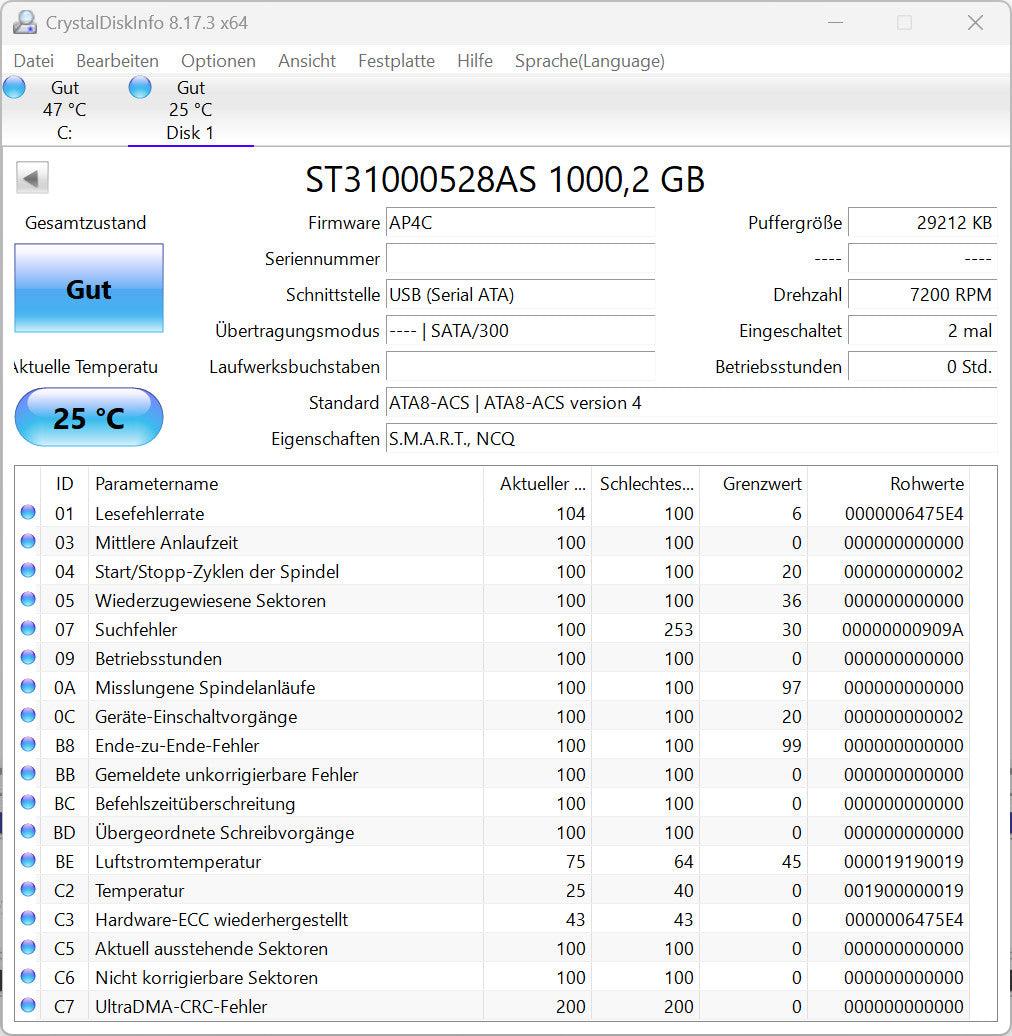Click the Parametername column header
The image size is (1012, 1036).
coord(156,484)
